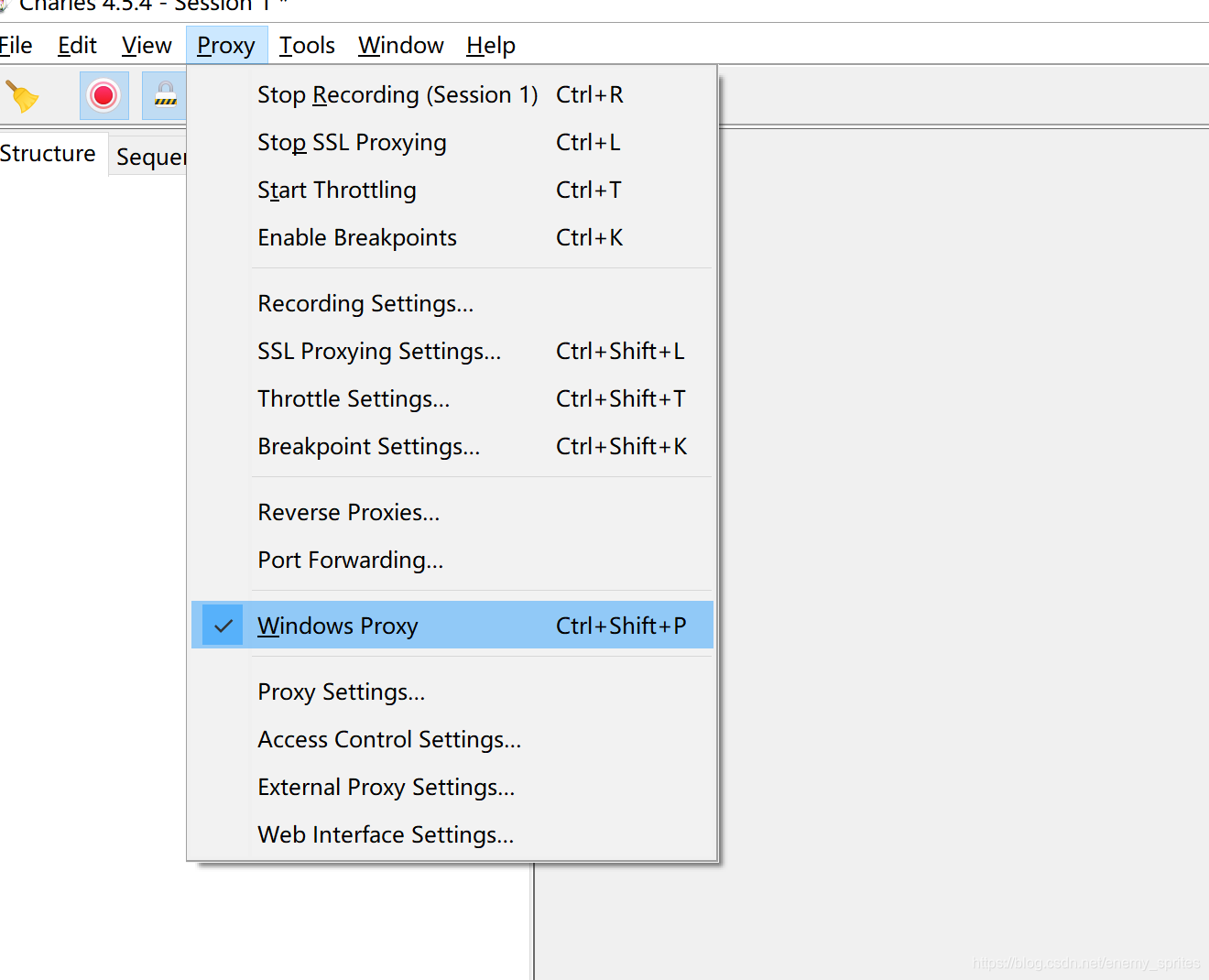Open the Help menu
This screenshot has width=1209, height=980.
pos(491,46)
